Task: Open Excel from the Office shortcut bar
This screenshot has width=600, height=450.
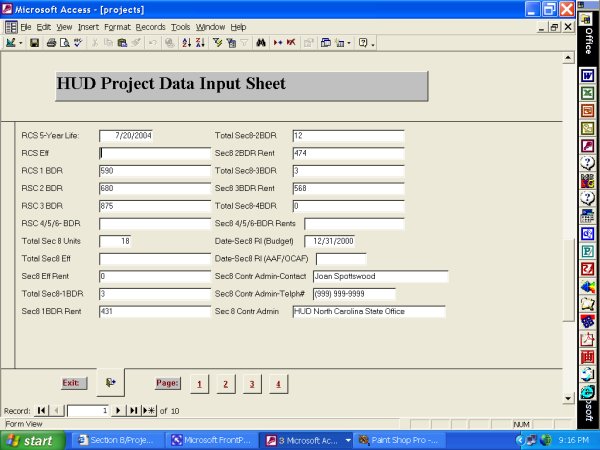Action: coord(588,93)
